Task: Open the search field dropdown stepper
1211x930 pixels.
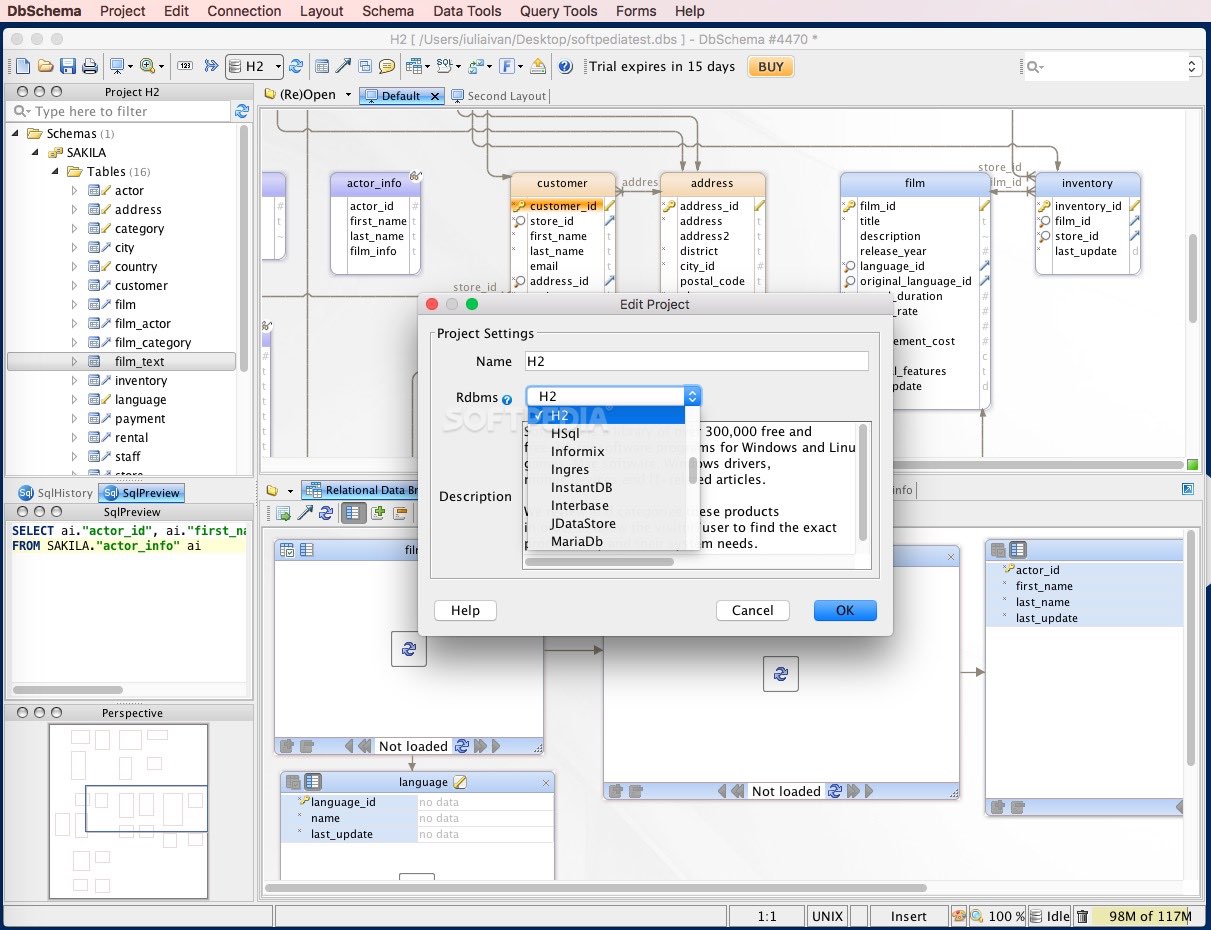Action: 1192,67
